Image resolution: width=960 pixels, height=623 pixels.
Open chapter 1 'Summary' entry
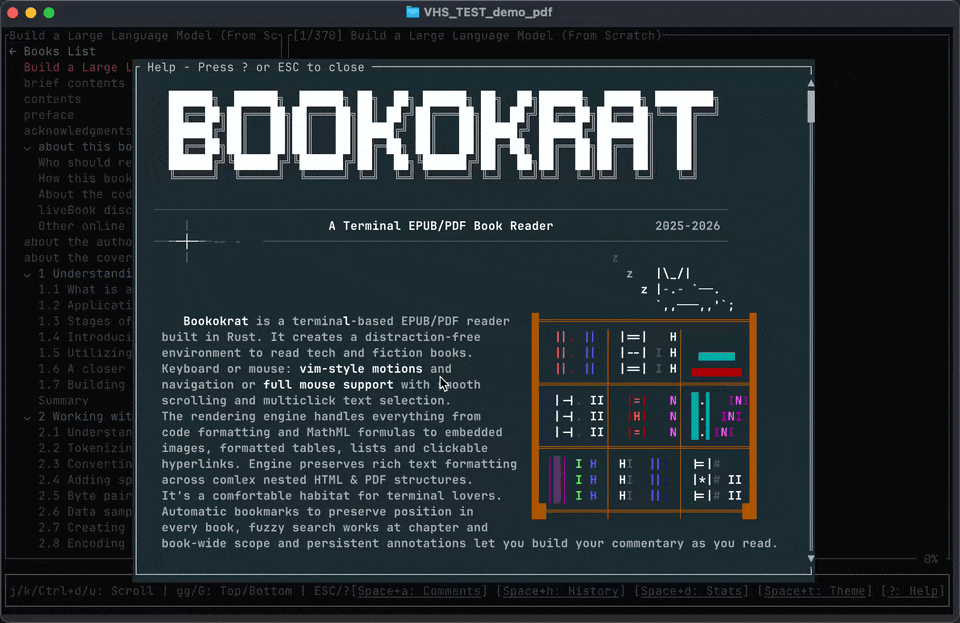click(63, 401)
